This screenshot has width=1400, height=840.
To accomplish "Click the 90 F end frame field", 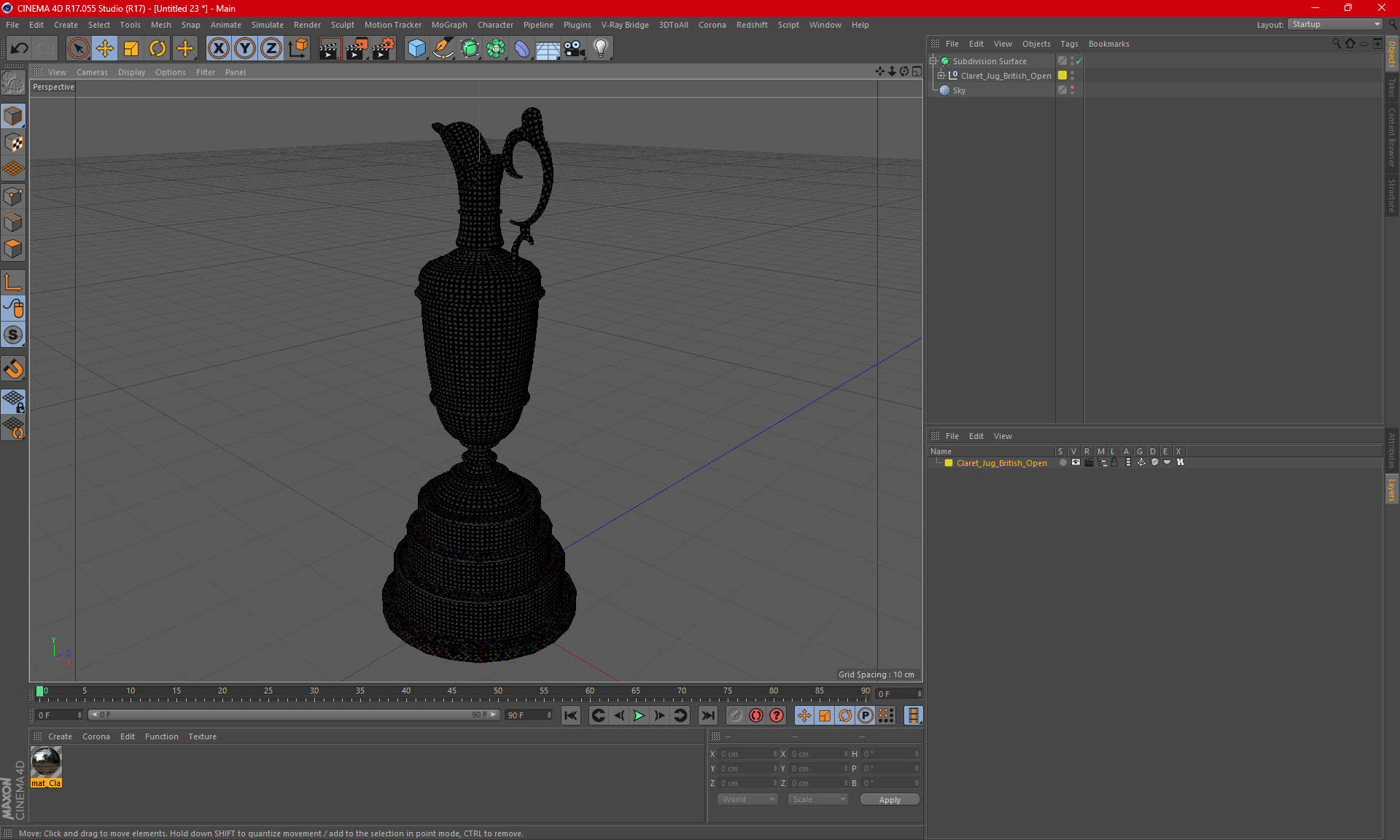I will point(529,715).
